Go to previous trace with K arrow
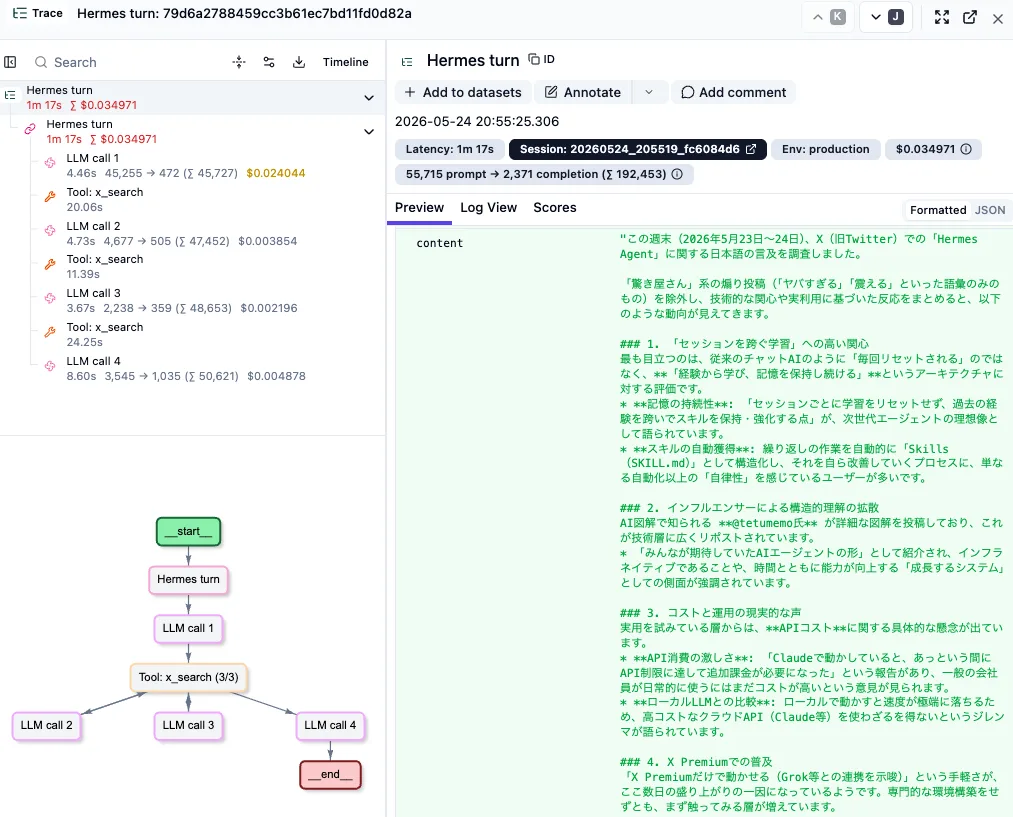This screenshot has width=1013, height=817. coord(828,17)
